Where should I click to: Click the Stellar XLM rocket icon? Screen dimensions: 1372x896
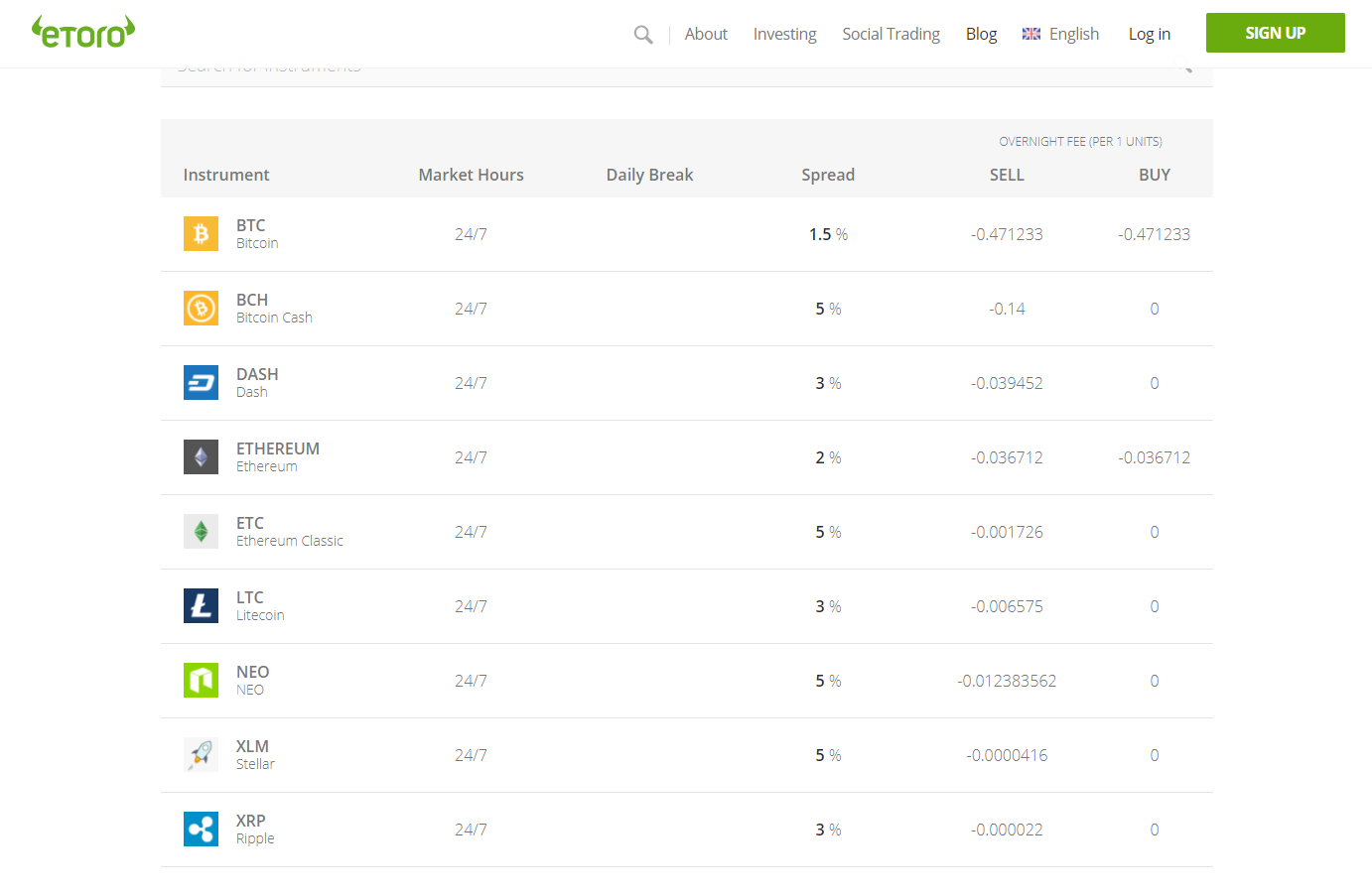[201, 755]
